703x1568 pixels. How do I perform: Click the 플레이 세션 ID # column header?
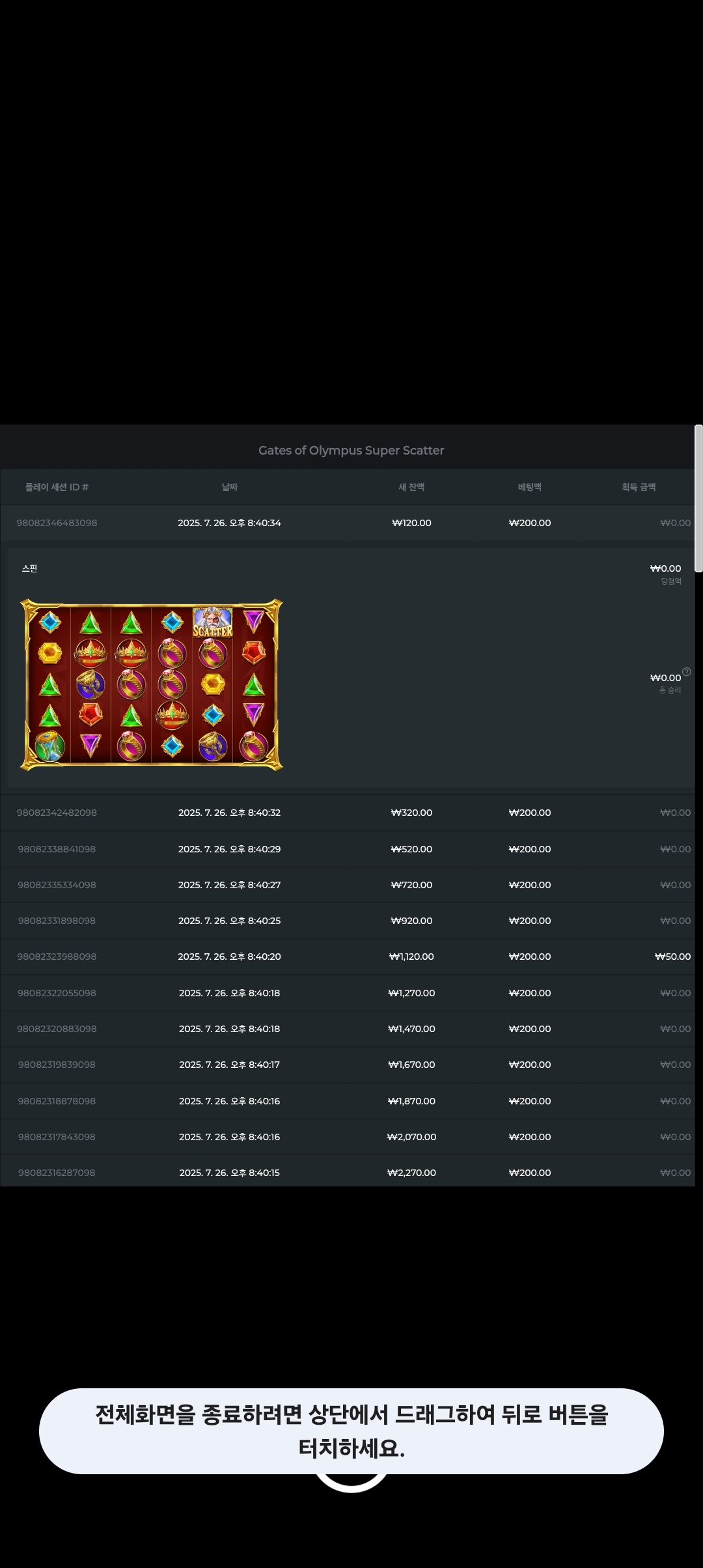point(57,487)
